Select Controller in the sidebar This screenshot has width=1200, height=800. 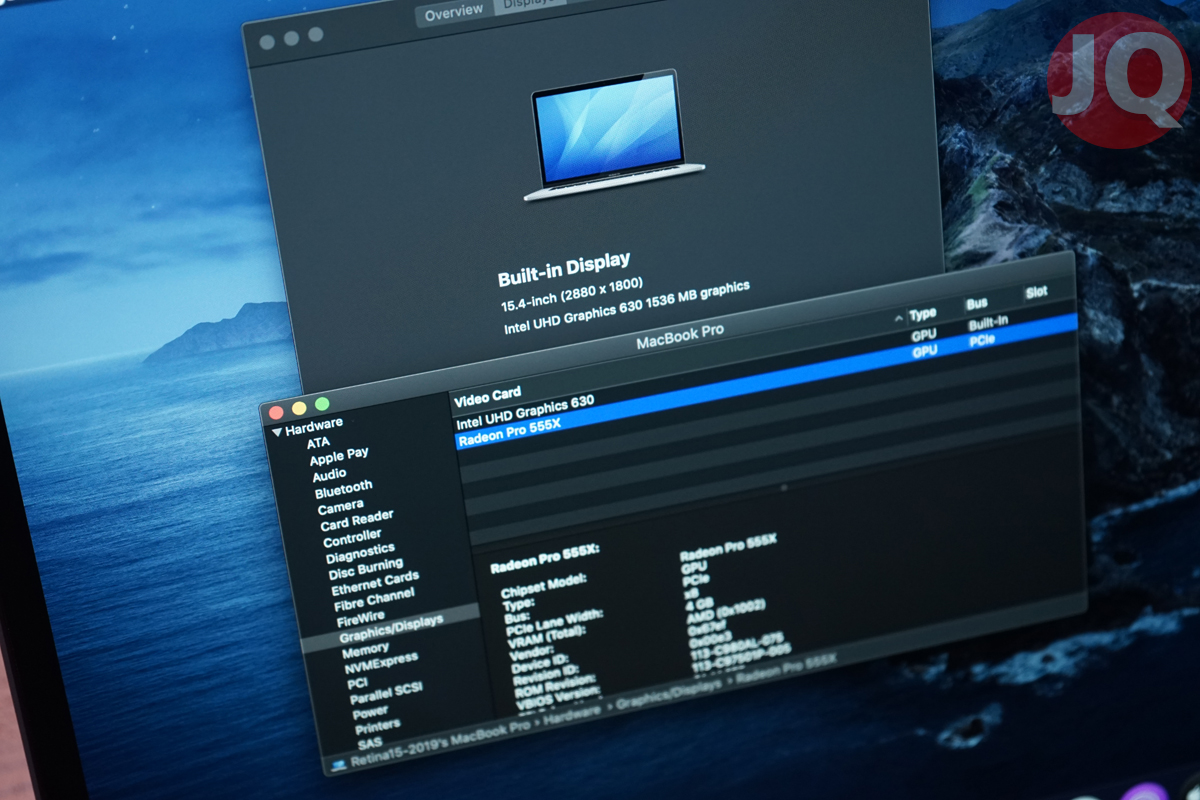tap(352, 538)
